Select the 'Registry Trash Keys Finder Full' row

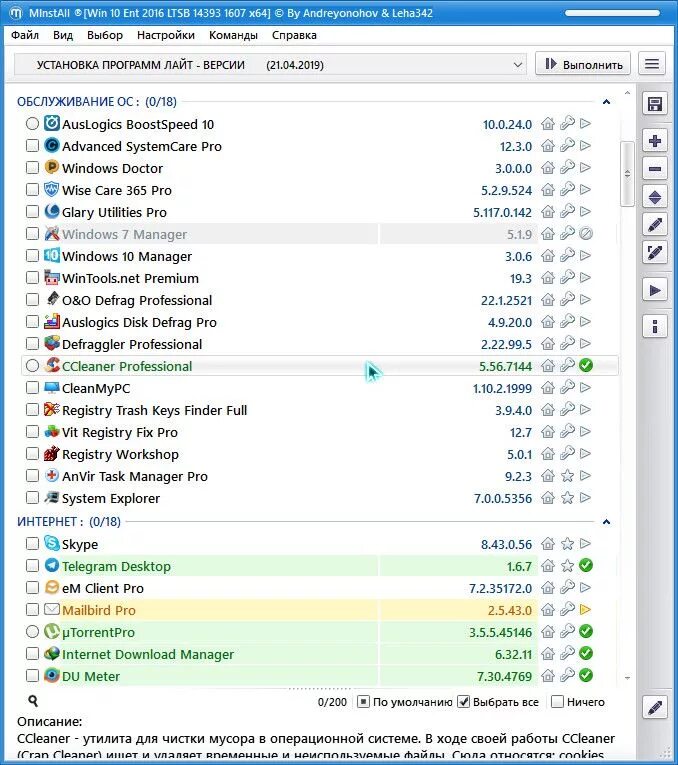click(x=319, y=410)
